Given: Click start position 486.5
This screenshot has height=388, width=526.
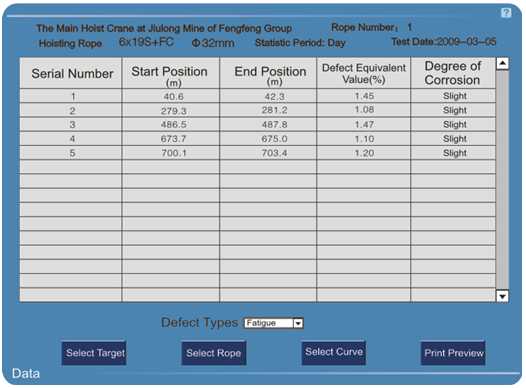Looking at the screenshot, I should click(x=173, y=125).
